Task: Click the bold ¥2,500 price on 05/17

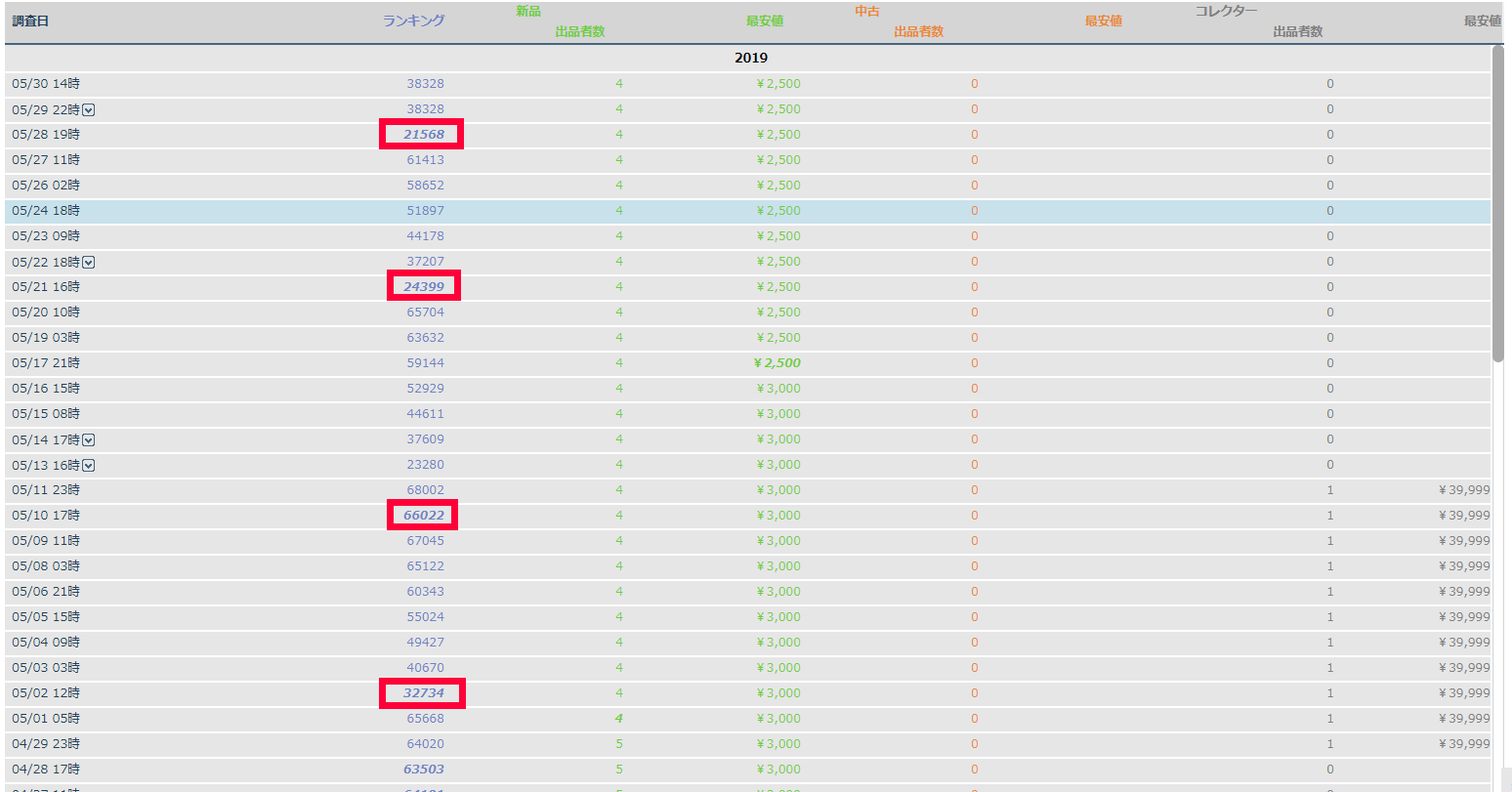Action: click(777, 363)
